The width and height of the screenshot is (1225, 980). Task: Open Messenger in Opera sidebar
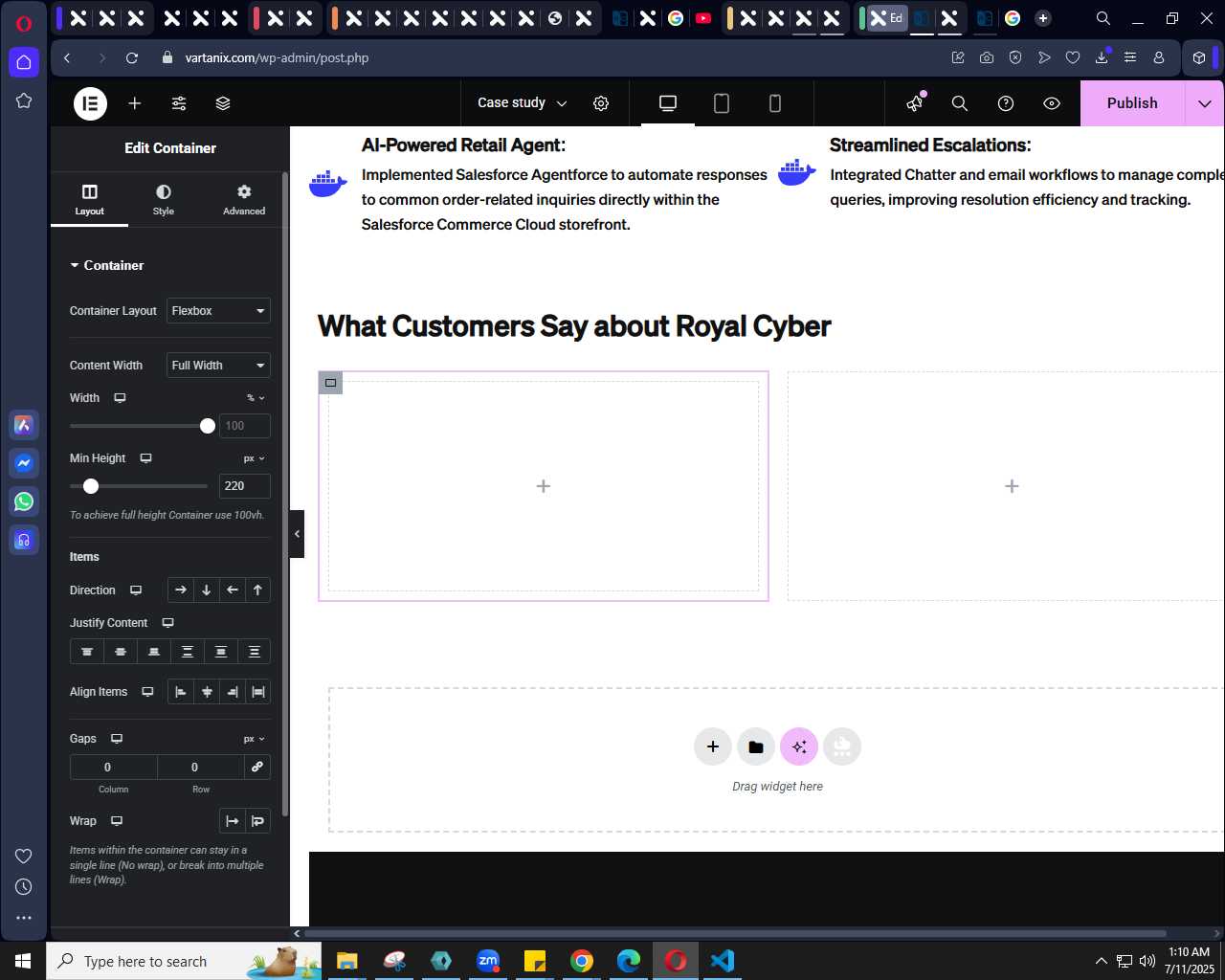pyautogui.click(x=24, y=463)
